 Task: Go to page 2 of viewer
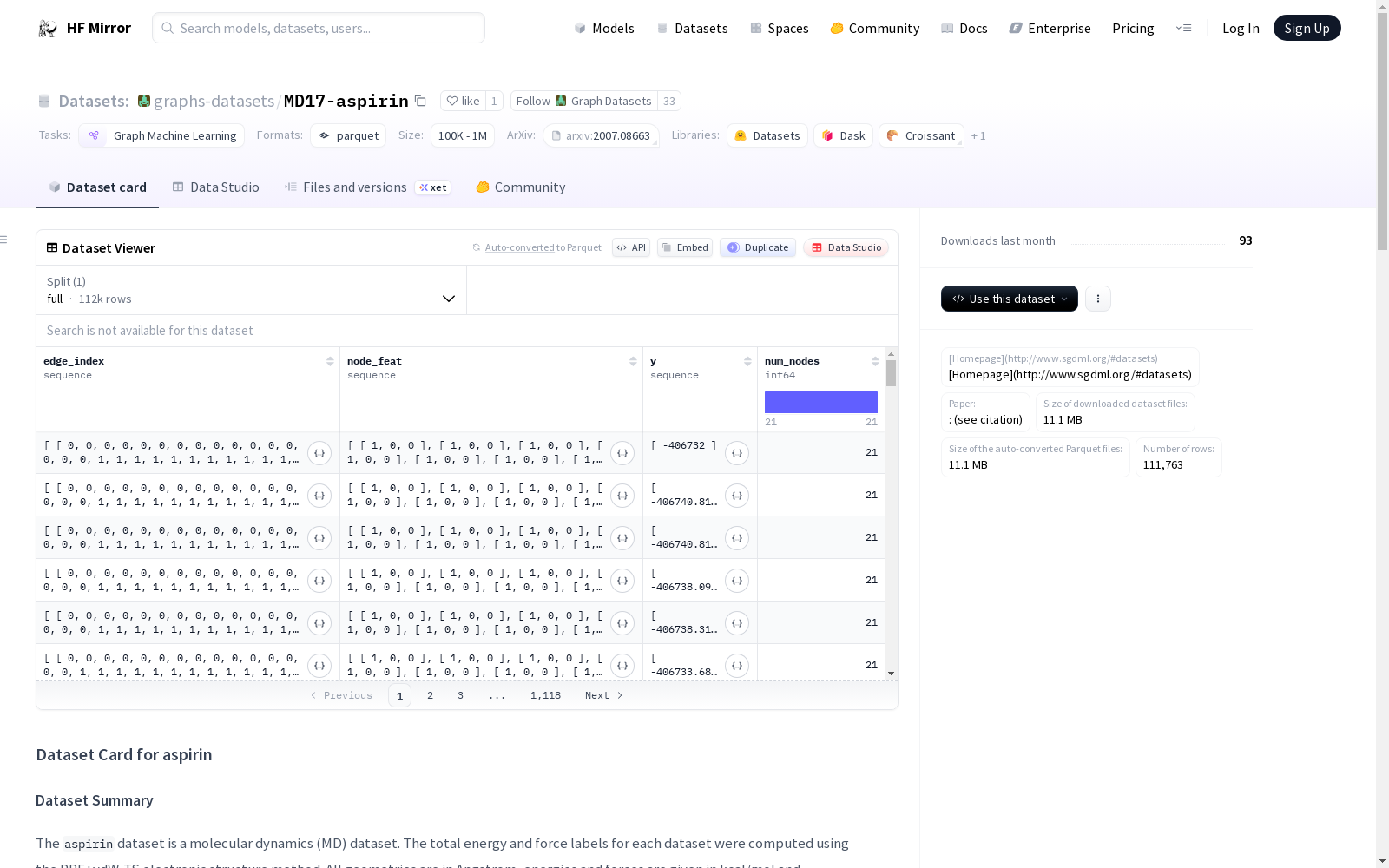click(430, 695)
